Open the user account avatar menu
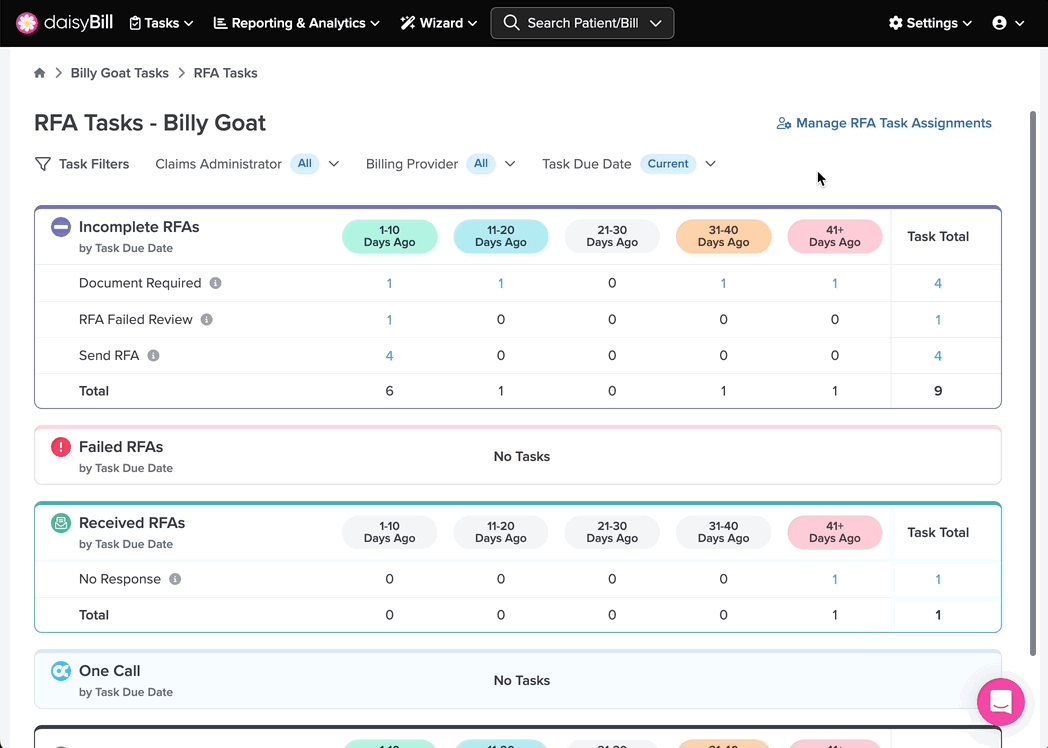Screen dimensions: 1048x748 click(1008, 23)
